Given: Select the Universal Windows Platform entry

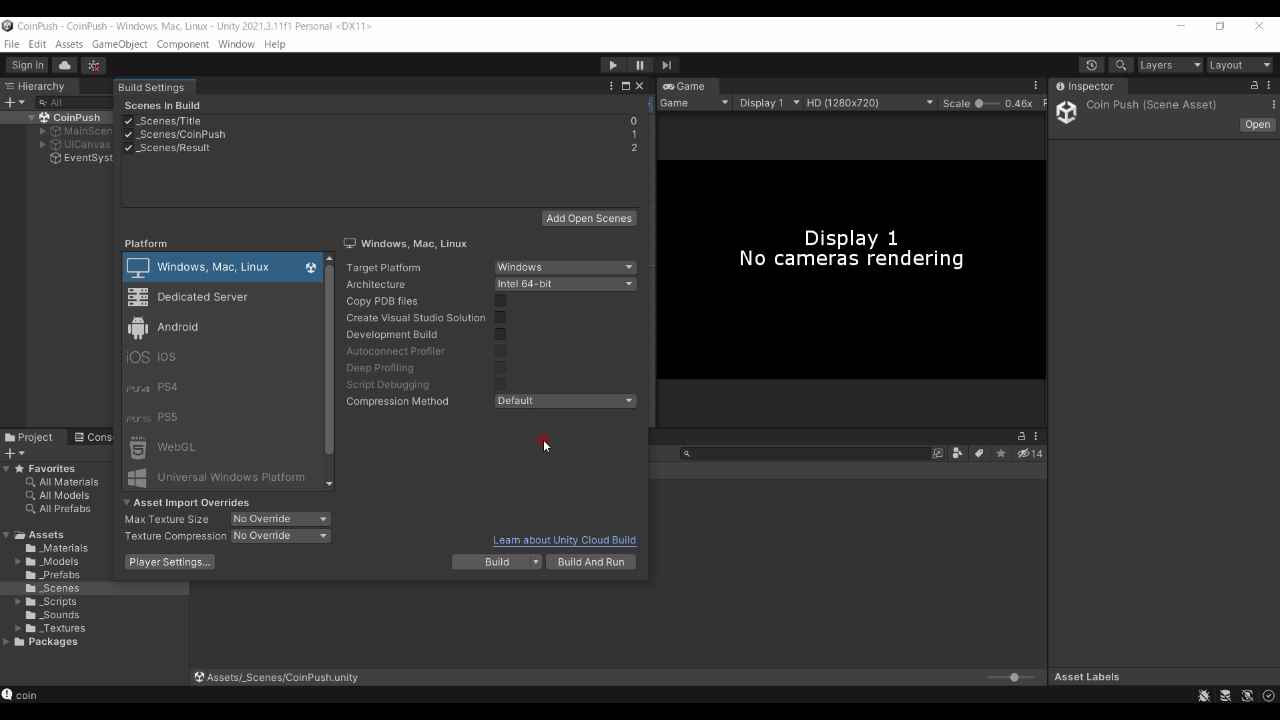Looking at the screenshot, I should tap(222, 477).
